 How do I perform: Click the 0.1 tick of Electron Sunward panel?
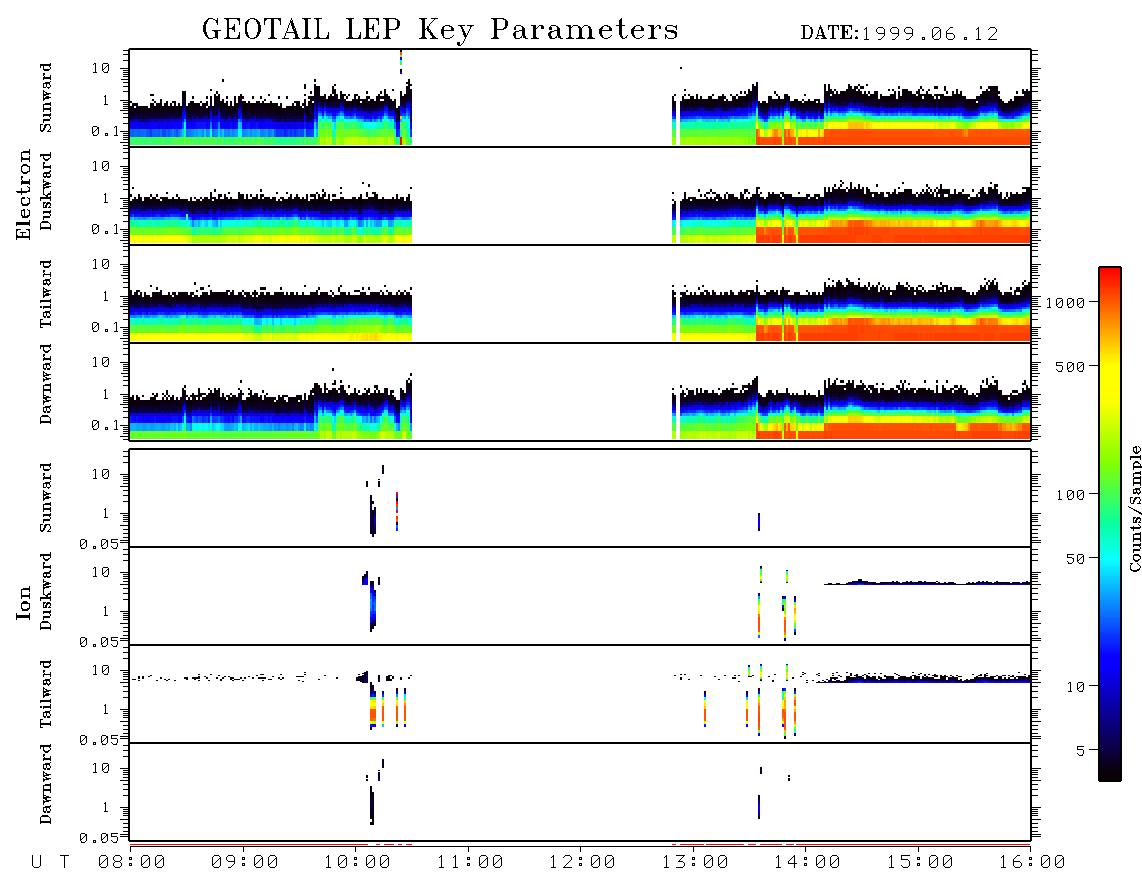tap(106, 131)
